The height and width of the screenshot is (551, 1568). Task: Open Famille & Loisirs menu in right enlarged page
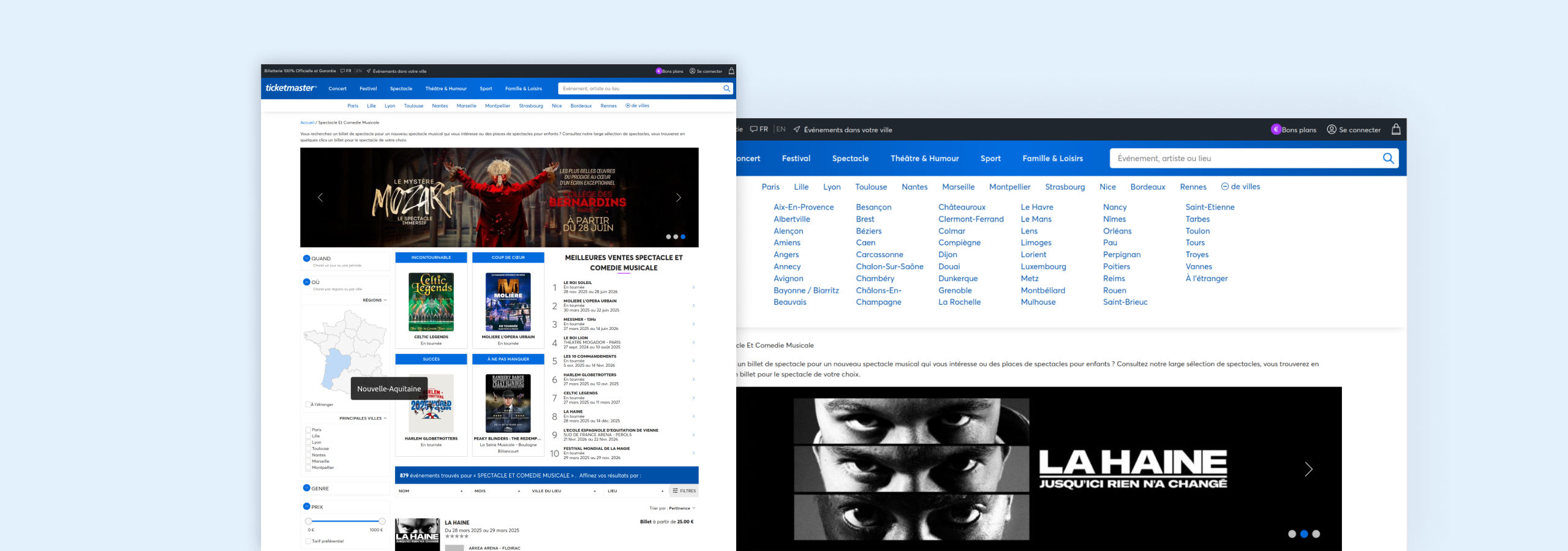[1053, 158]
